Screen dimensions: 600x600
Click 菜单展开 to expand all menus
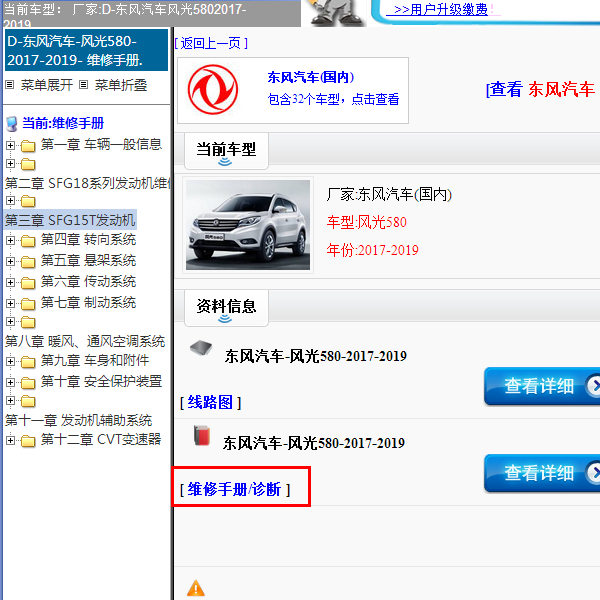coord(47,85)
